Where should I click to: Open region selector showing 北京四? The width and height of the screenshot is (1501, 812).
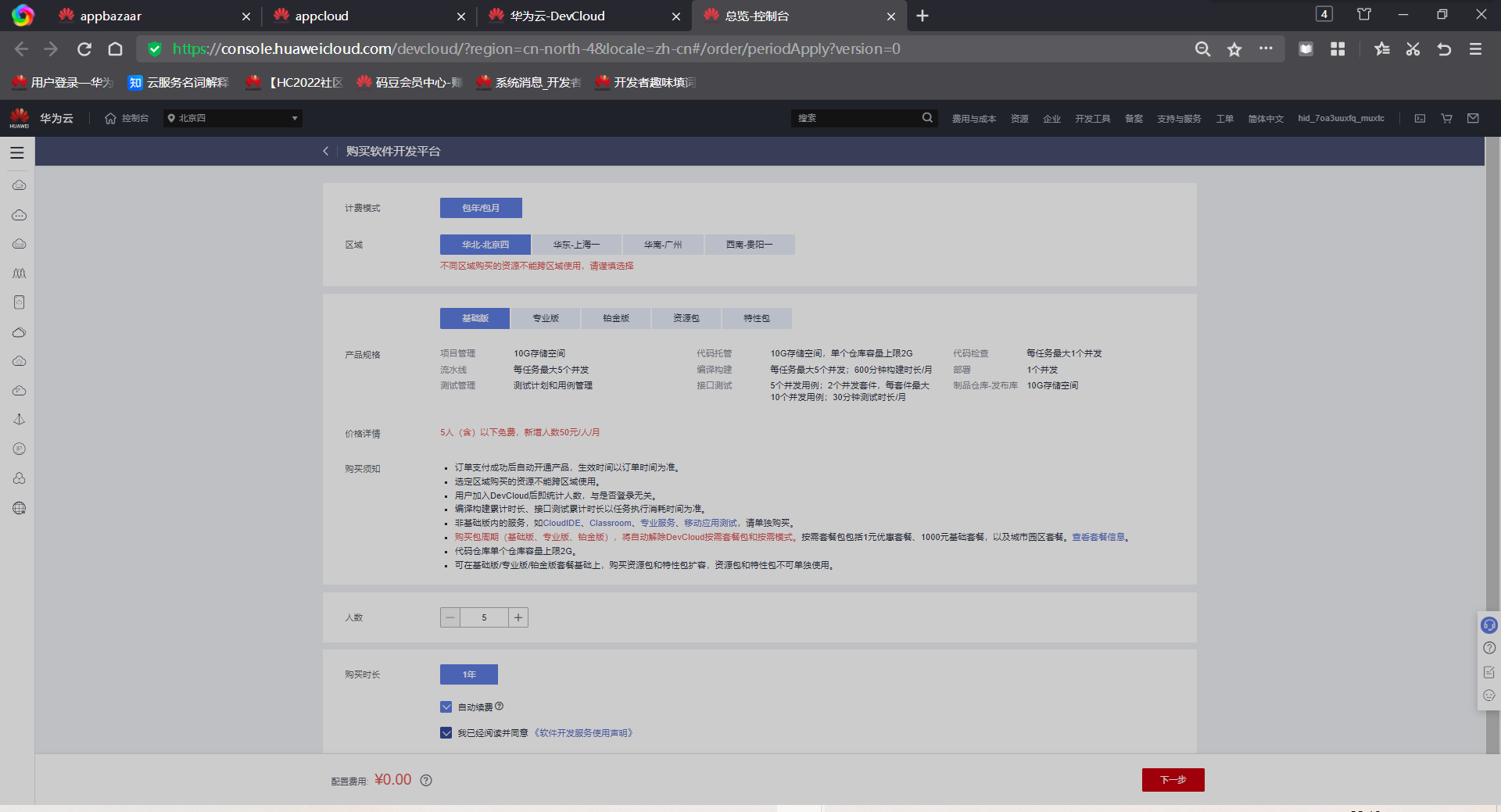[233, 118]
